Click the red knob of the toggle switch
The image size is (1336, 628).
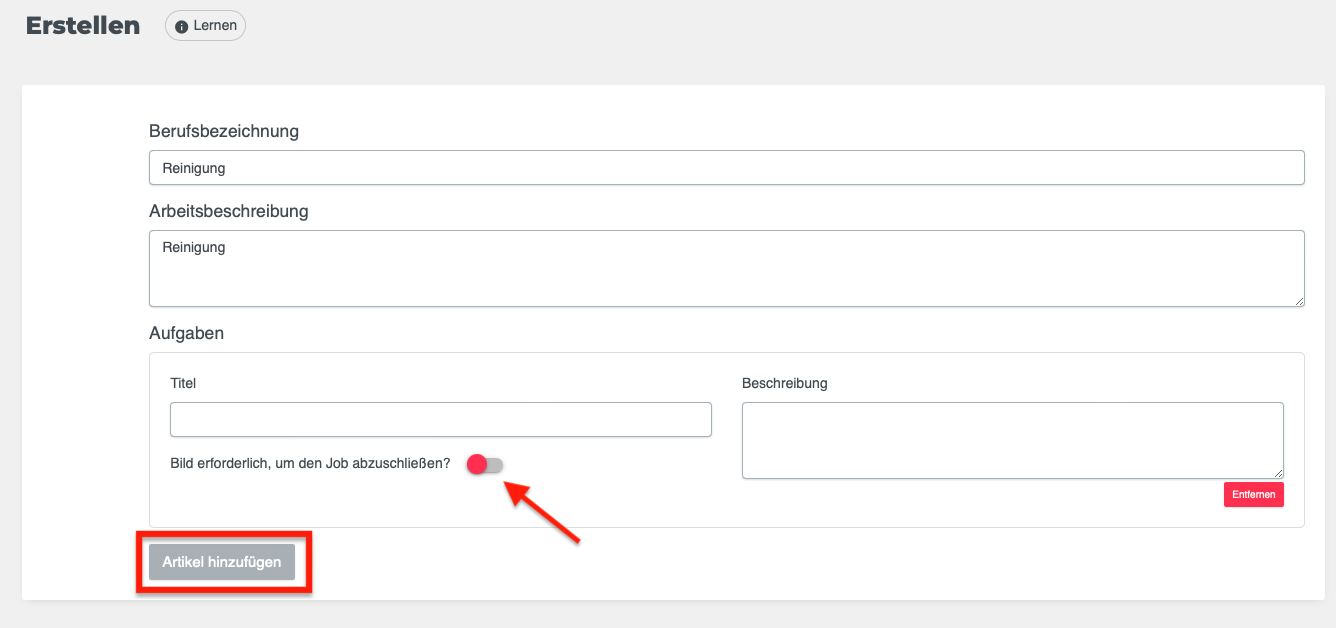(x=477, y=464)
